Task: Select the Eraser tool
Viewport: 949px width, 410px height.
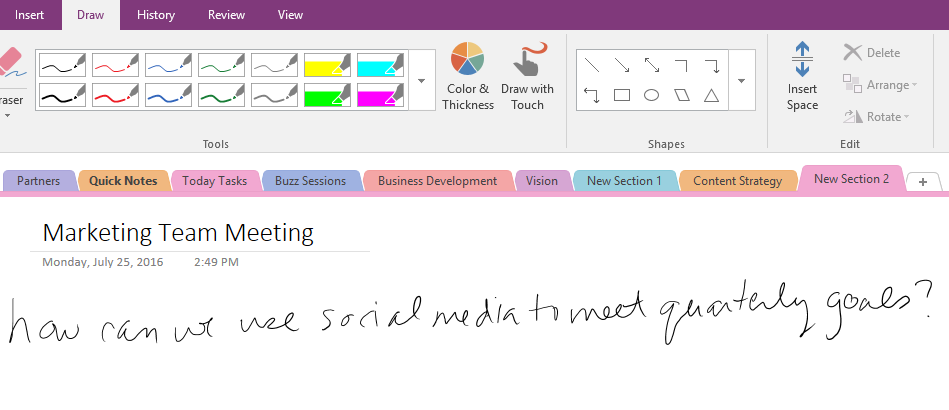Action: click(10, 68)
